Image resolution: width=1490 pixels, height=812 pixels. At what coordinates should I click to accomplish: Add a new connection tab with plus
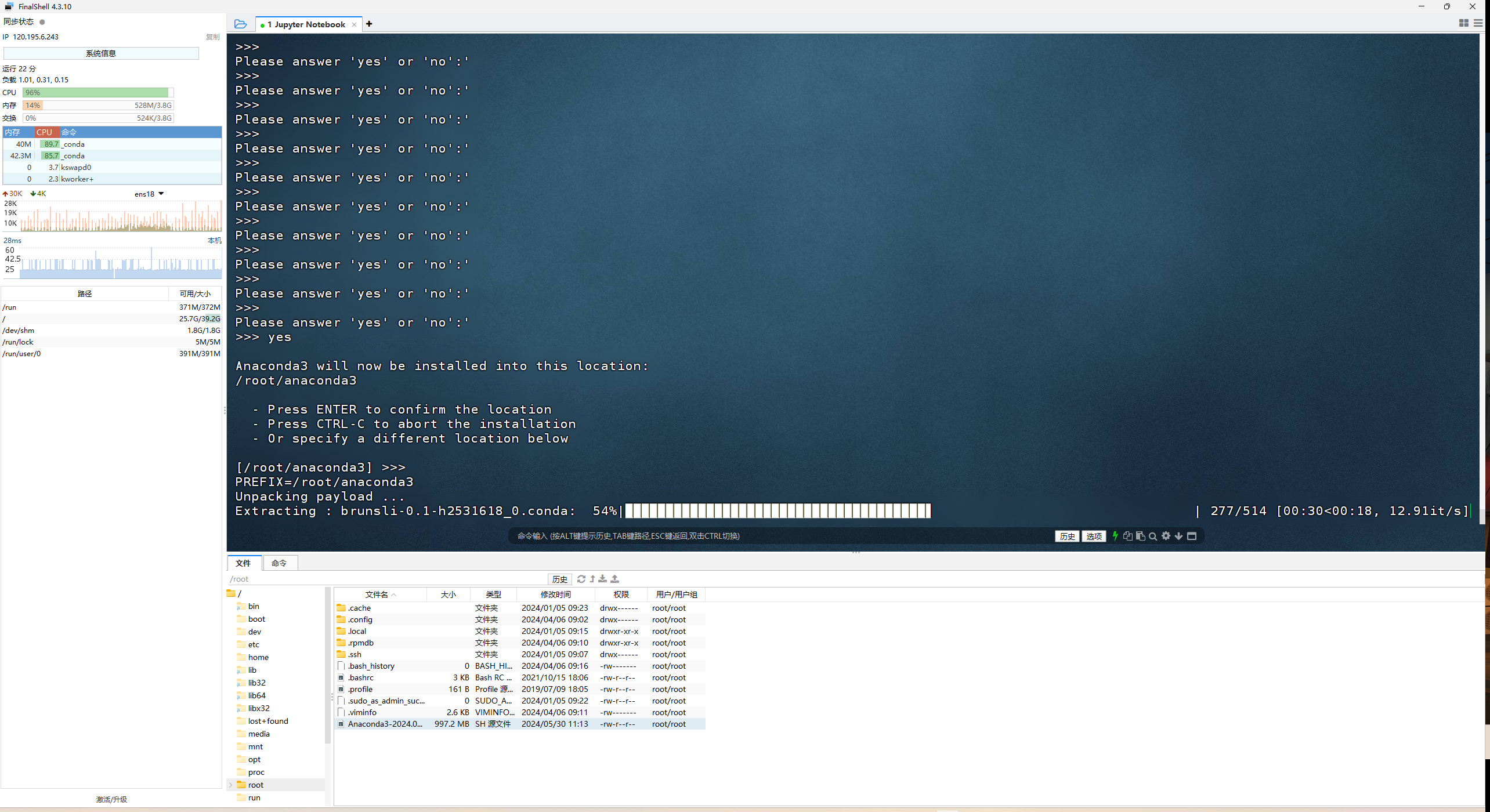(x=369, y=24)
